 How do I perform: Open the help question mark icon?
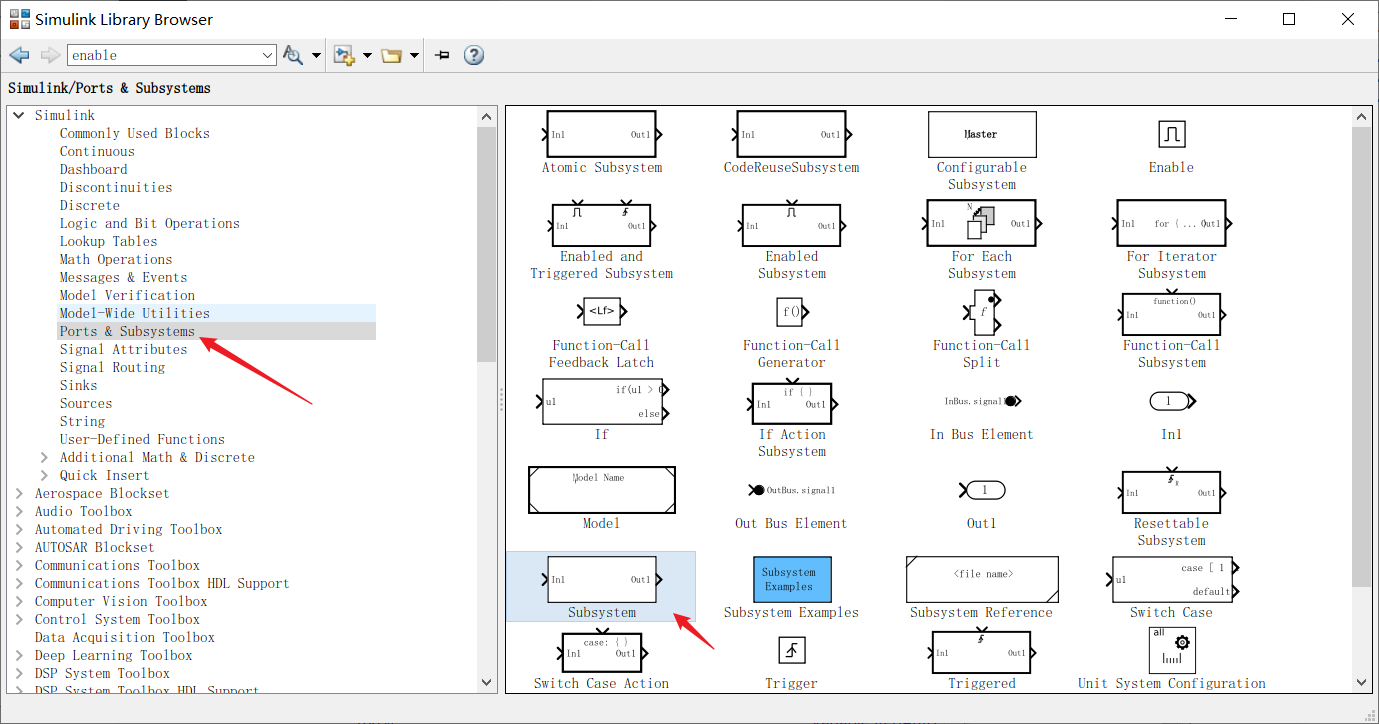474,55
